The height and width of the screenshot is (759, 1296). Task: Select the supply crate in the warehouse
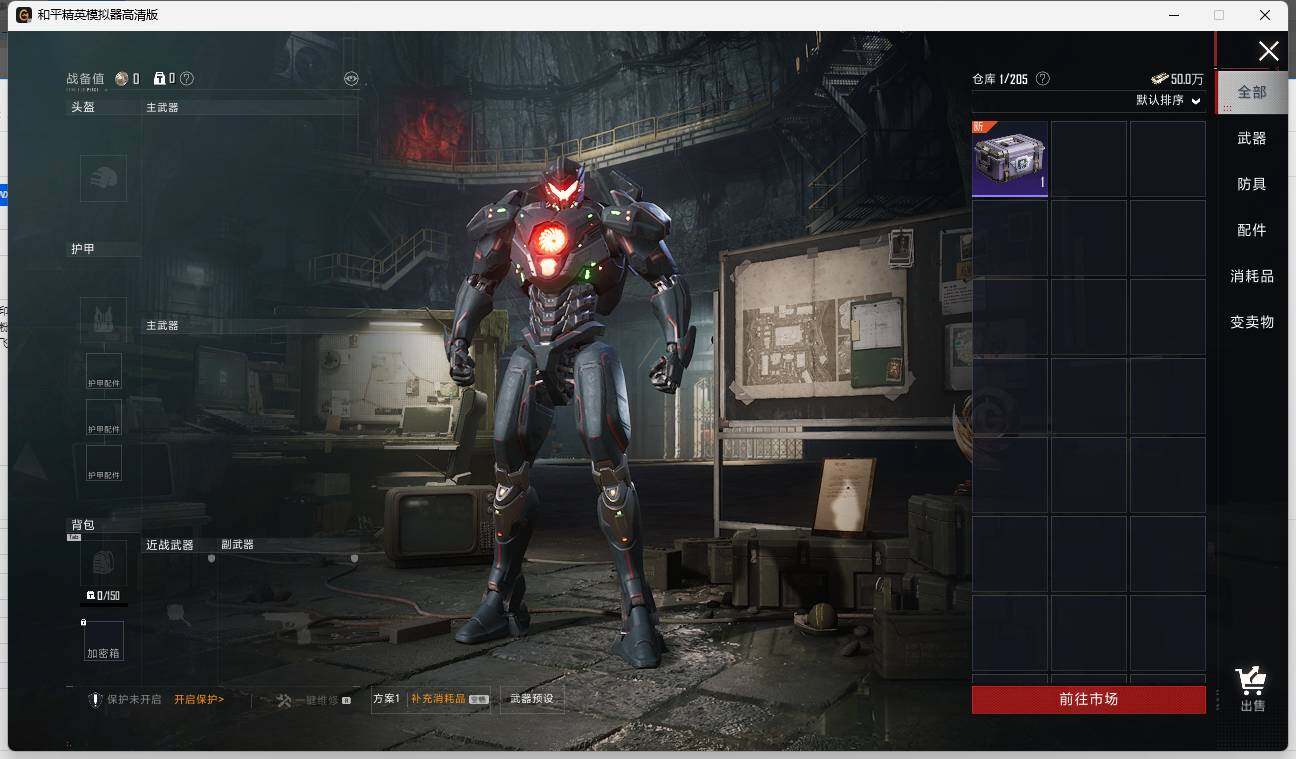1010,159
